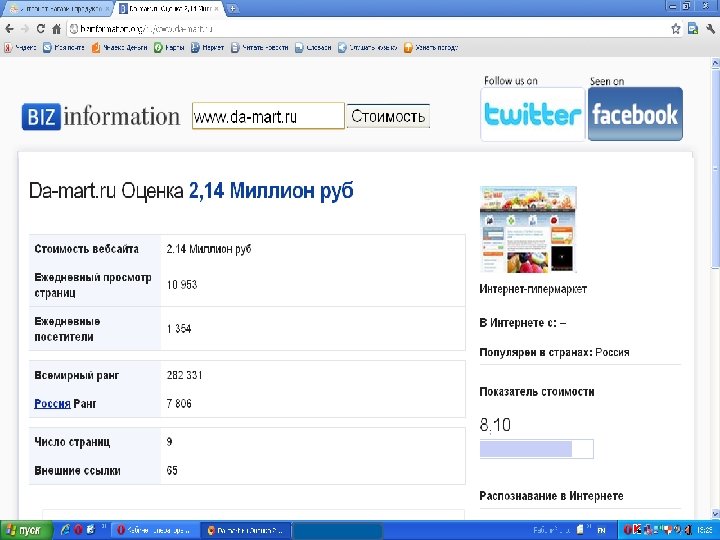
Task: Follow the Россия link in rank table
Action: 52,404
